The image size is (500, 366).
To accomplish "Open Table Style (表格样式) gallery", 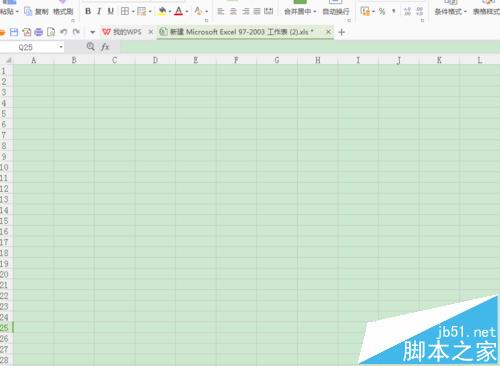I will (486, 12).
